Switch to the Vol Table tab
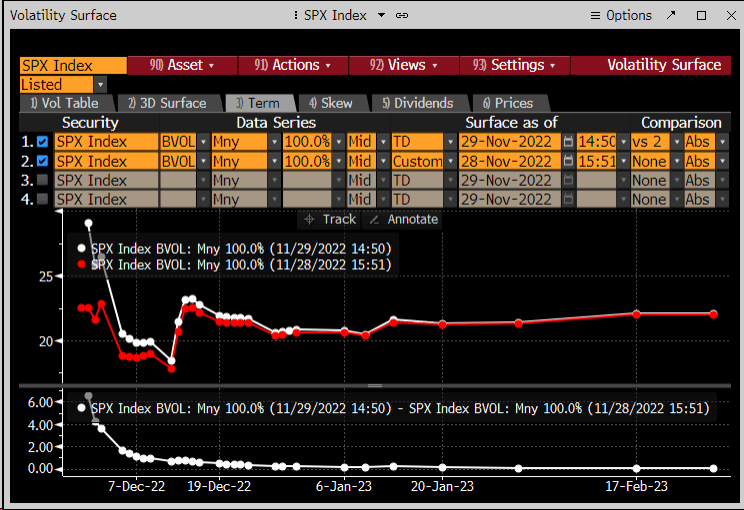Screen dimensions: 744x510 coord(65,103)
